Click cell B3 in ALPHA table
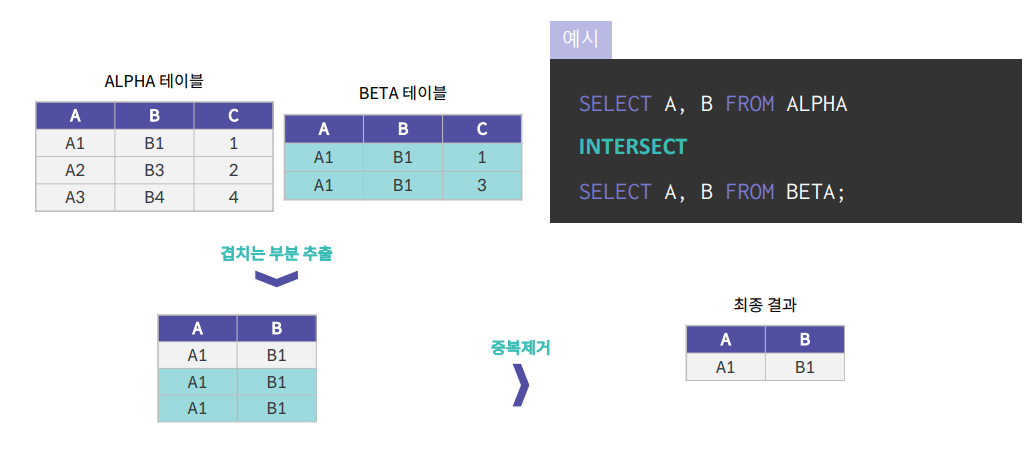This screenshot has width=1035, height=450. tap(154, 170)
